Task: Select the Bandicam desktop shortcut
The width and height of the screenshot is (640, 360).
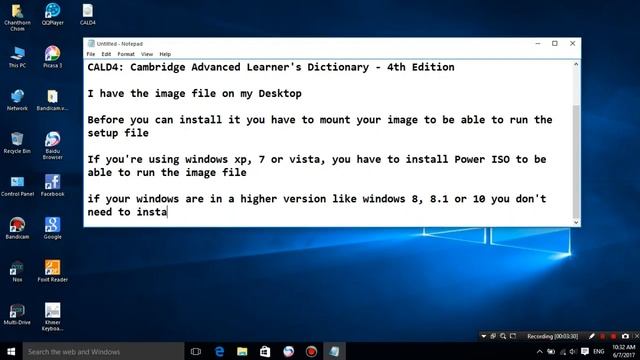Action: click(x=17, y=229)
